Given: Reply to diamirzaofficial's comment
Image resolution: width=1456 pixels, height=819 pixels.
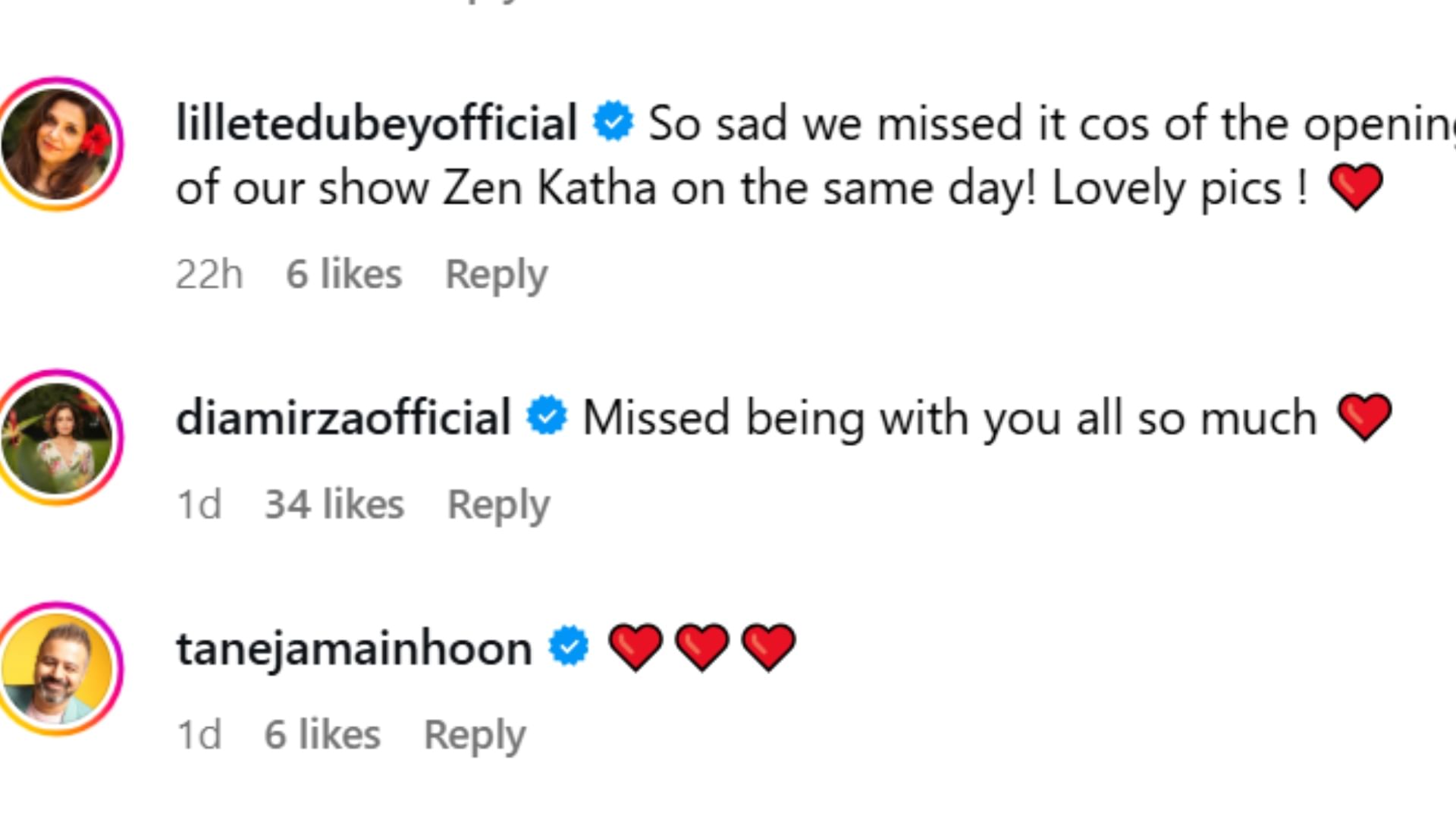Looking at the screenshot, I should tap(498, 505).
